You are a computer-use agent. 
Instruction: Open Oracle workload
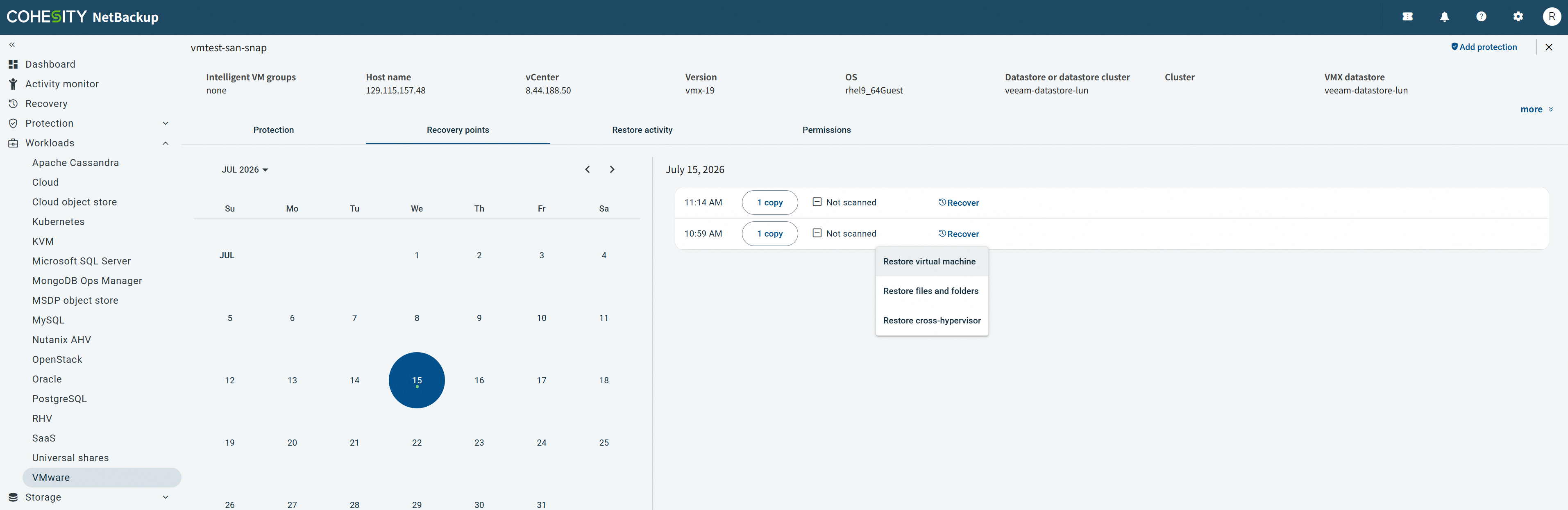pyautogui.click(x=47, y=379)
